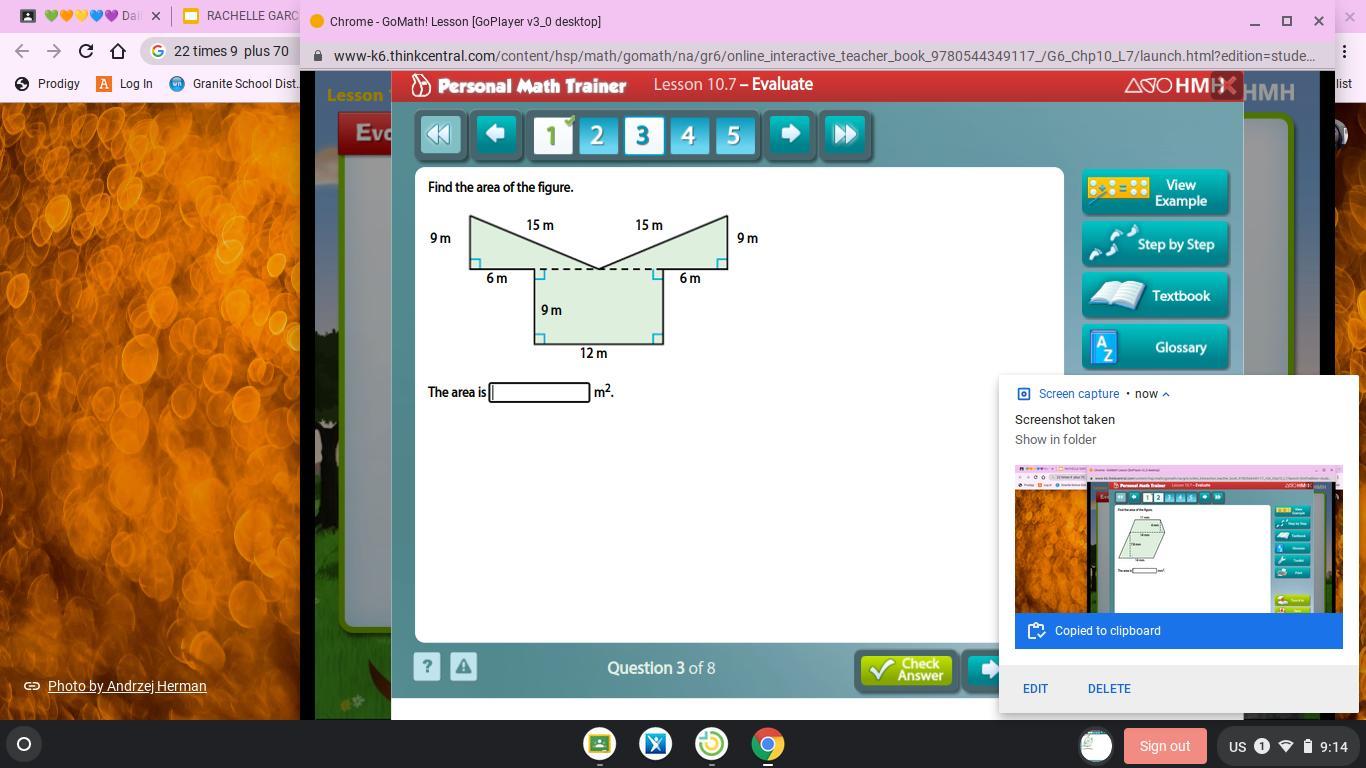
Task: Open Step by Step guidance
Action: click(1155, 244)
